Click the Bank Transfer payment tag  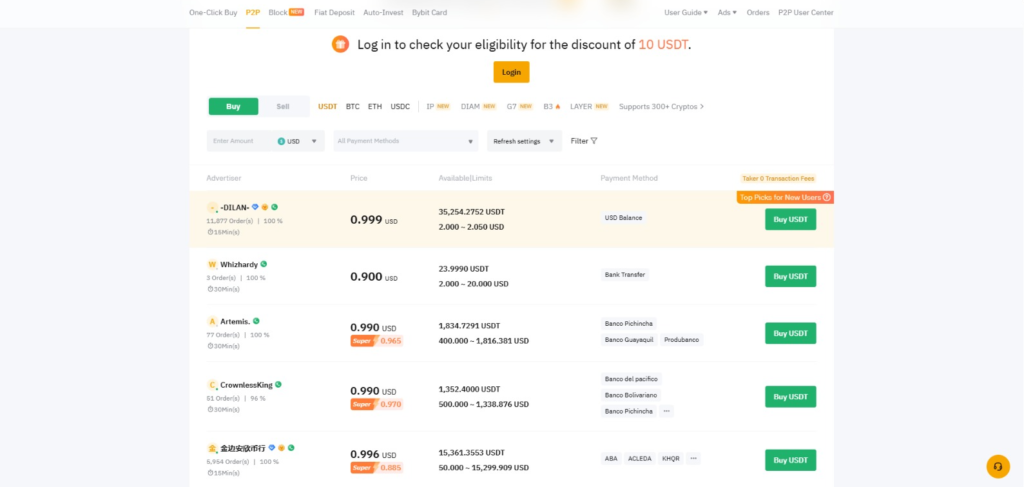pyautogui.click(x=625, y=275)
